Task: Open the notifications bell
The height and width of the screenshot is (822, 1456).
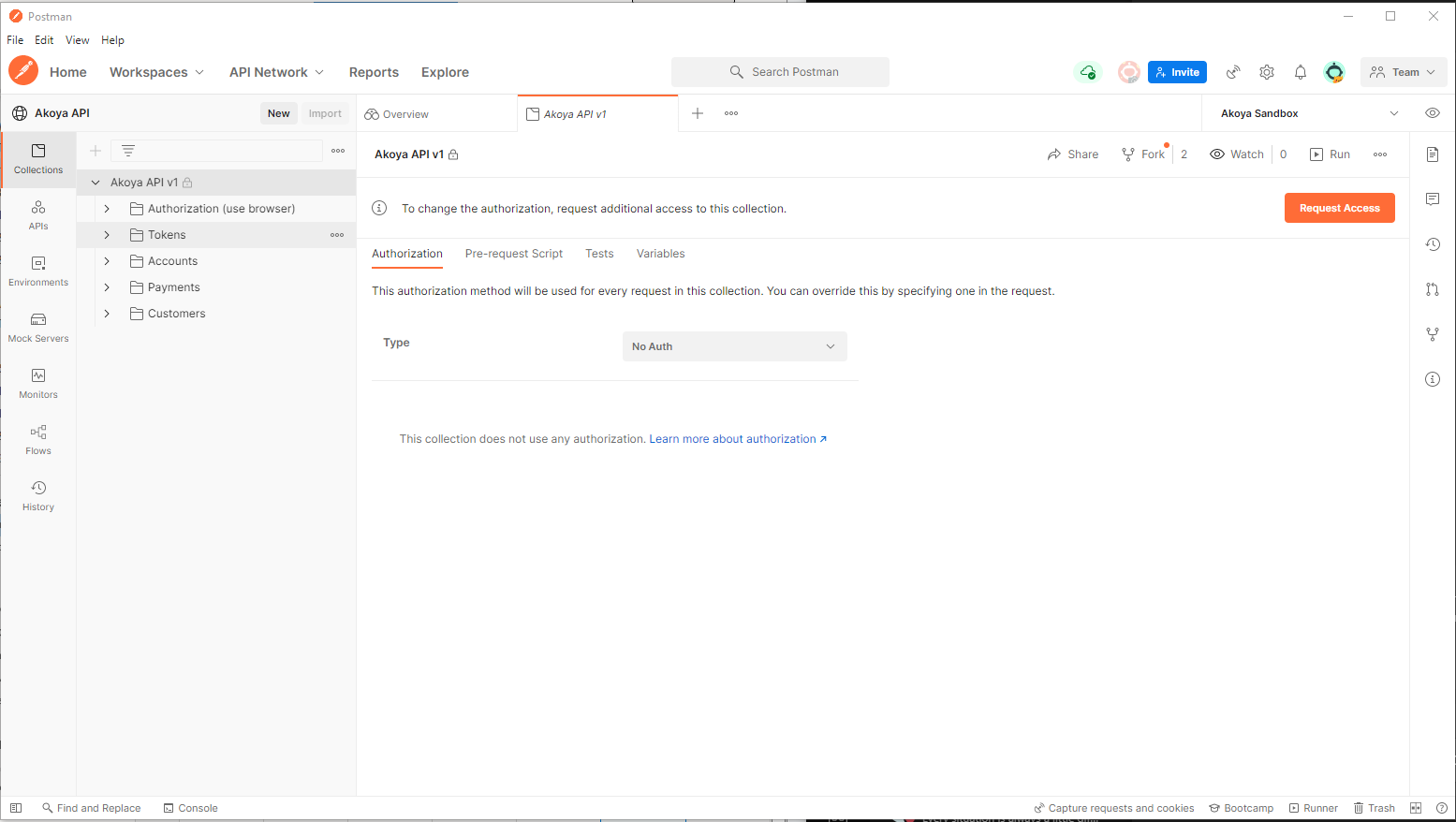Action: click(1301, 72)
